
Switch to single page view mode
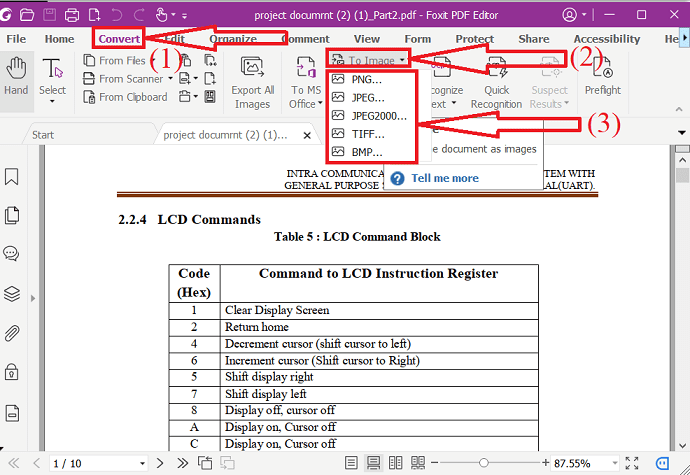pos(351,463)
